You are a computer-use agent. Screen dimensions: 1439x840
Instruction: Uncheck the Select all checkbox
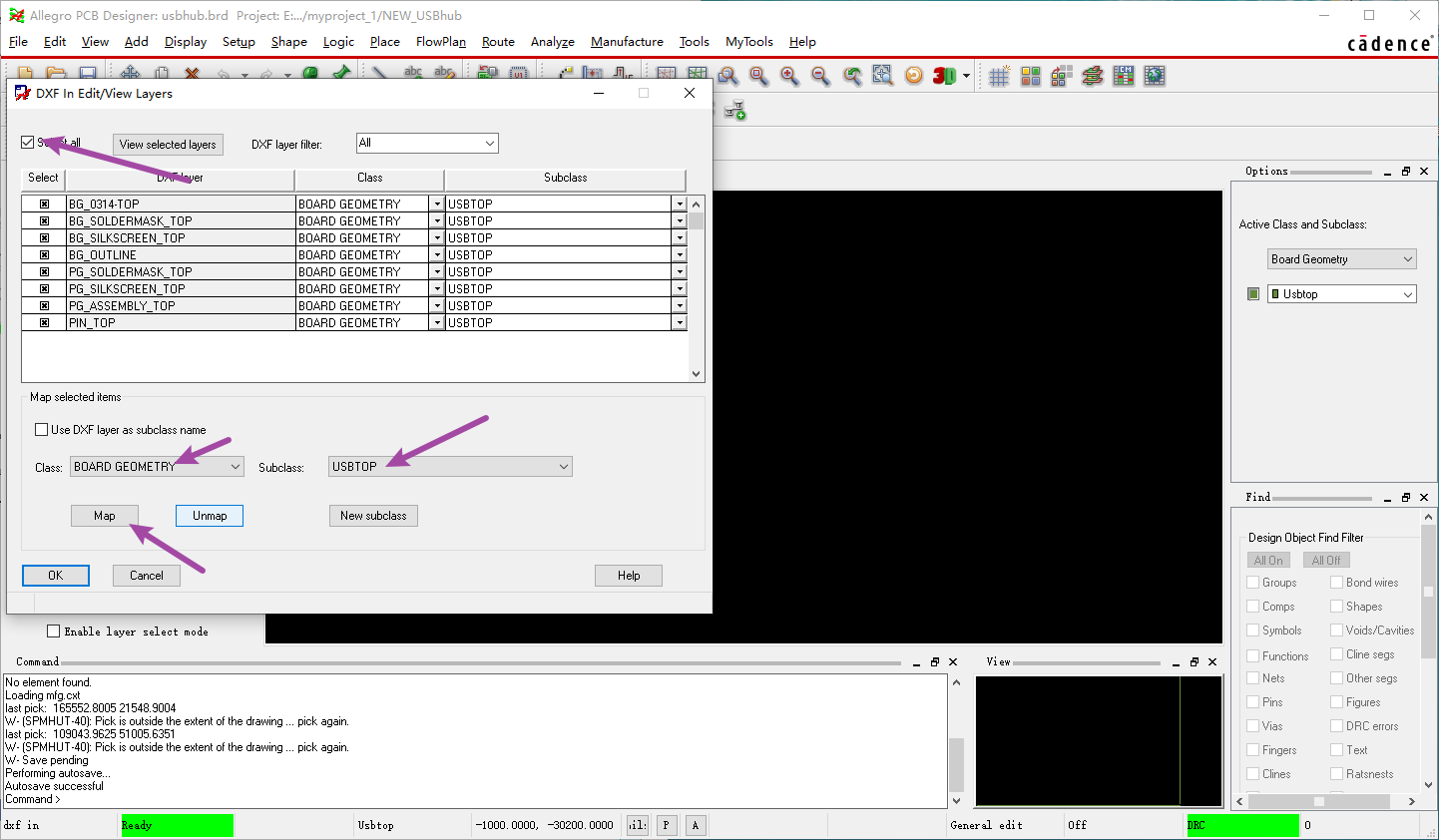click(28, 143)
